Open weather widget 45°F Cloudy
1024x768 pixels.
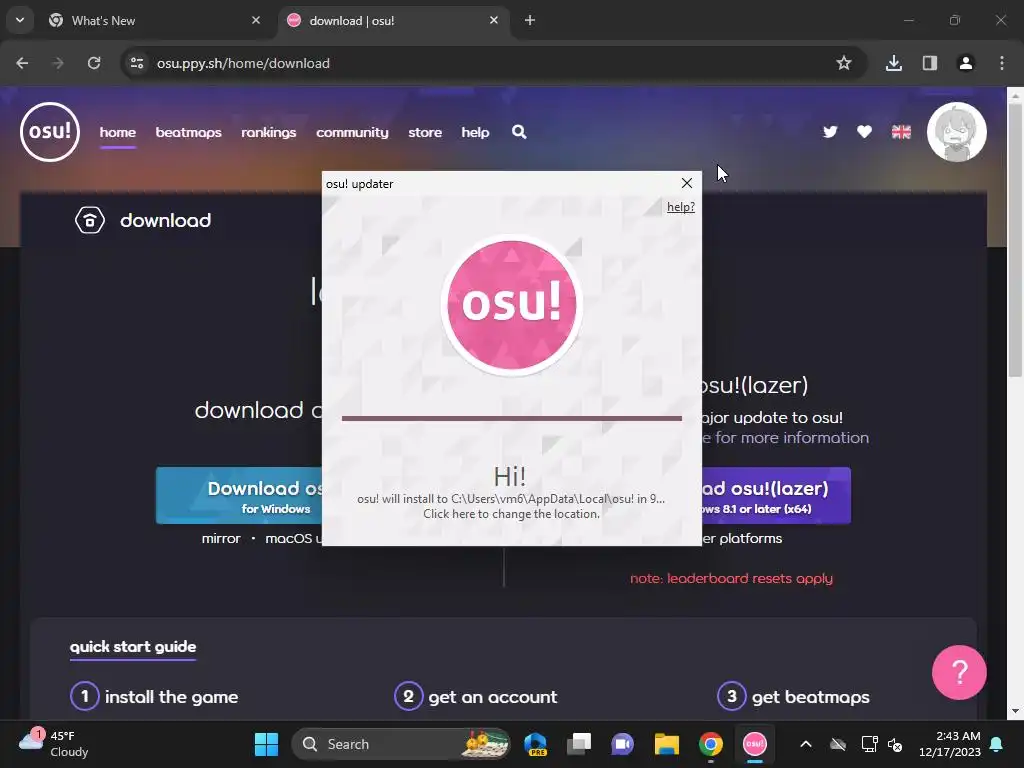[x=54, y=744]
